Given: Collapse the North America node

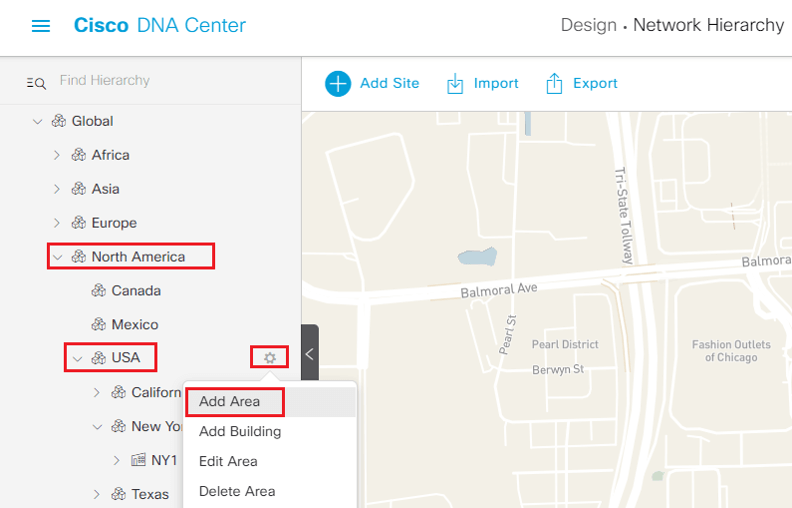Looking at the screenshot, I should click(x=58, y=257).
